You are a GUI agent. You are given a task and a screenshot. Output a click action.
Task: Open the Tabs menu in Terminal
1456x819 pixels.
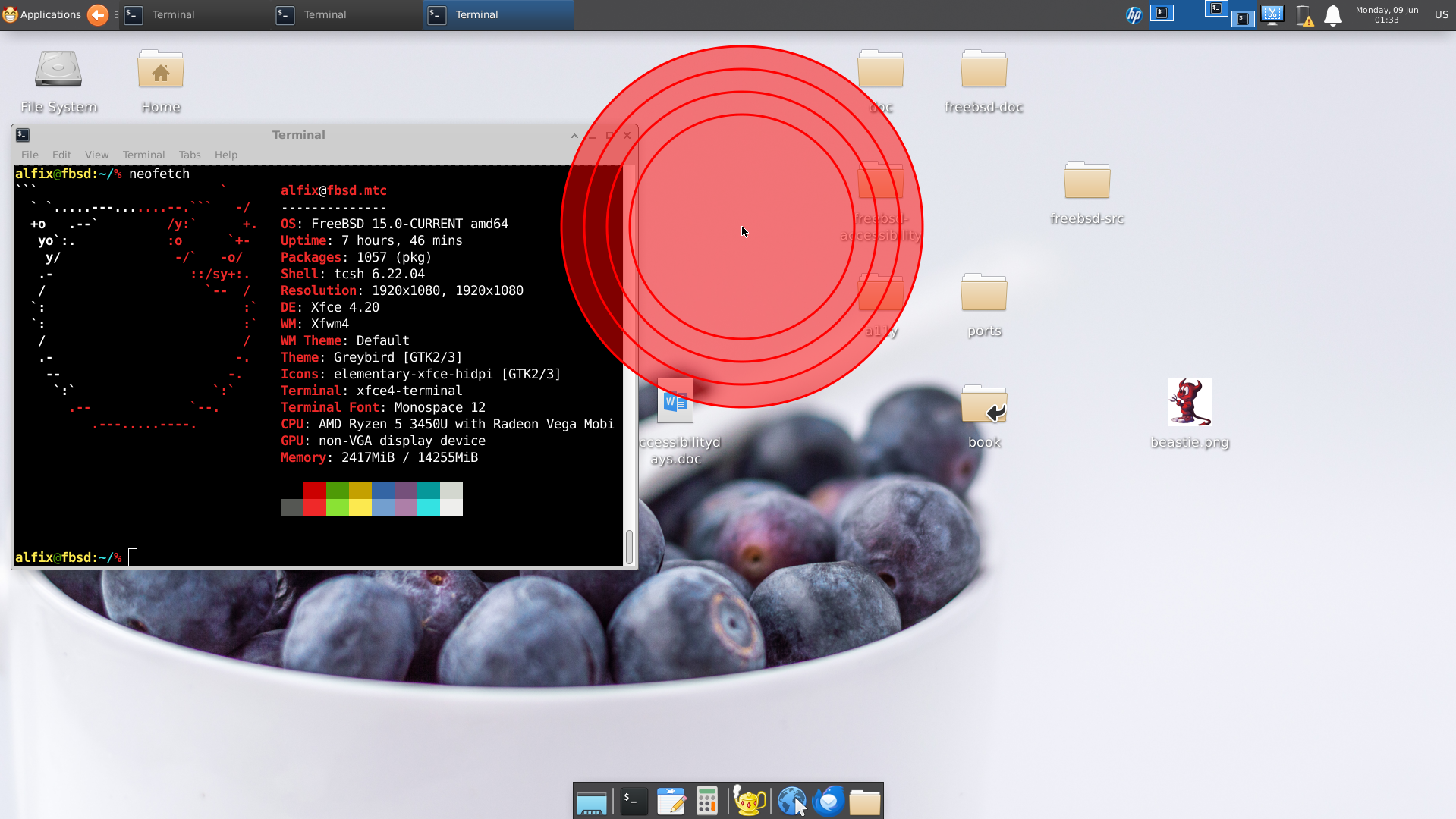click(x=190, y=155)
